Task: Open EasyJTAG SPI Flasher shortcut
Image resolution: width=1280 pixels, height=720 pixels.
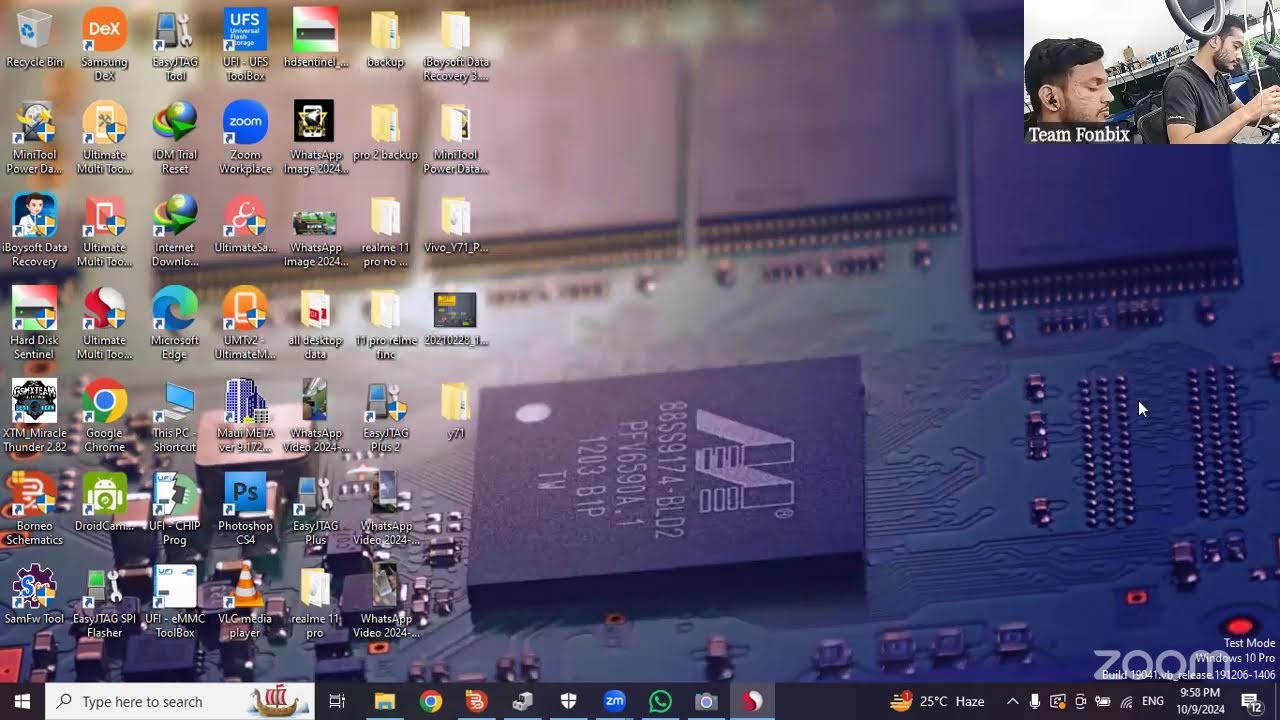Action: tap(105, 602)
